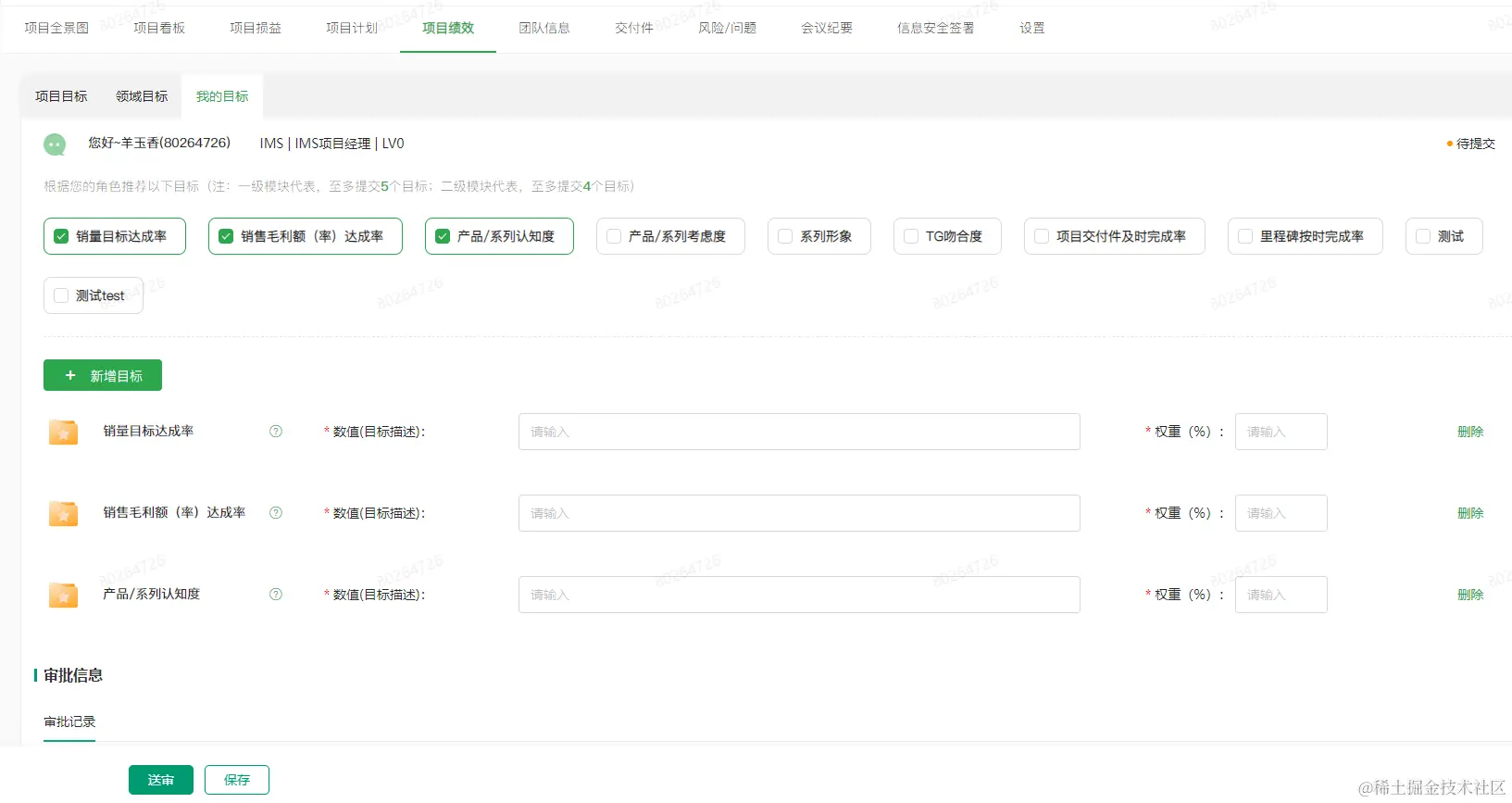
Task: Open help tooltip icon for 产品/系列认知度
Action: click(x=276, y=595)
